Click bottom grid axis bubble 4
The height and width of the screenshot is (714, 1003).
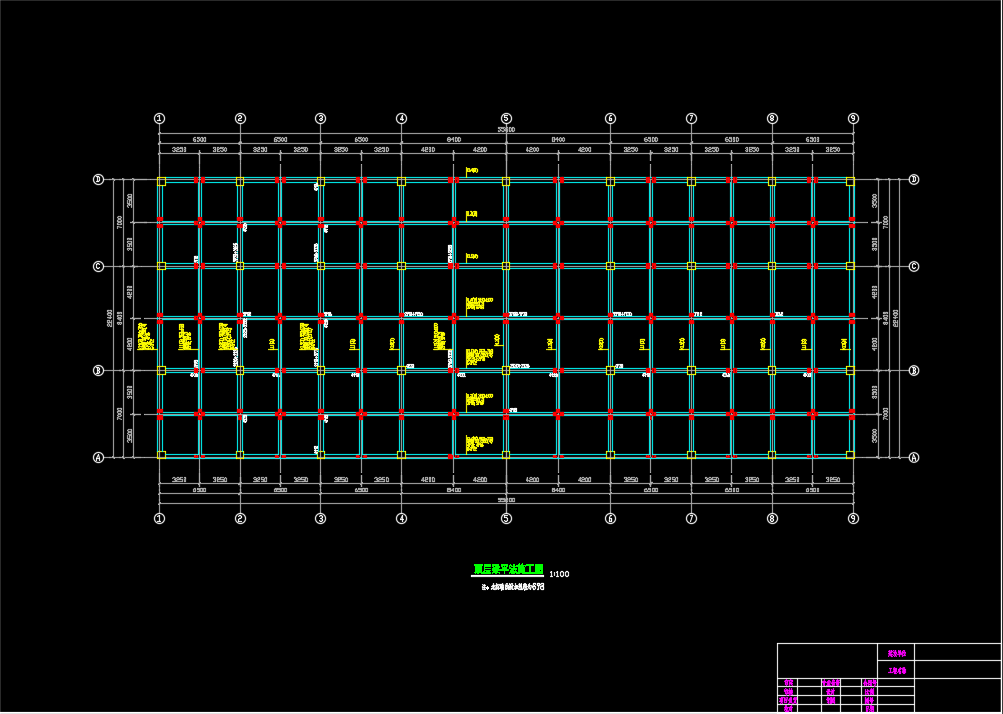click(401, 518)
